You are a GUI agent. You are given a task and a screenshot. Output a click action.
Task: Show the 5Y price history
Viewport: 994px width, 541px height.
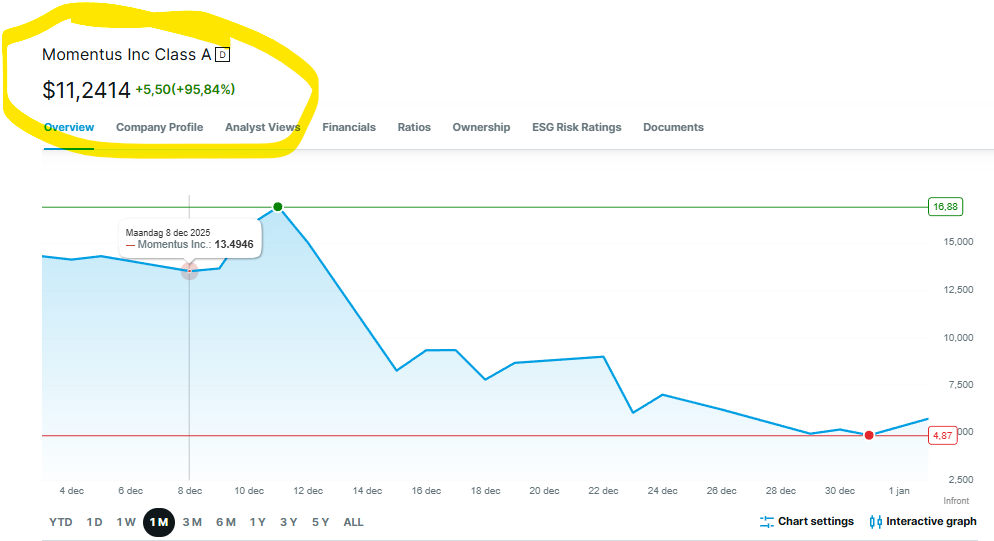click(x=320, y=522)
